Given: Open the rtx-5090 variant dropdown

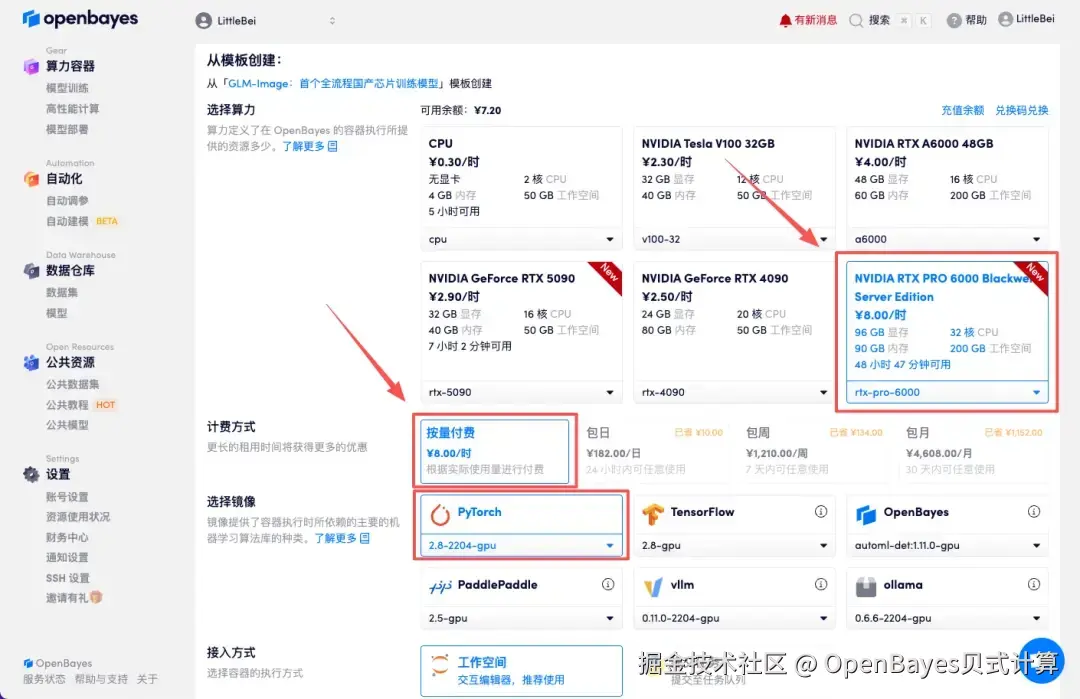Looking at the screenshot, I should point(521,392).
